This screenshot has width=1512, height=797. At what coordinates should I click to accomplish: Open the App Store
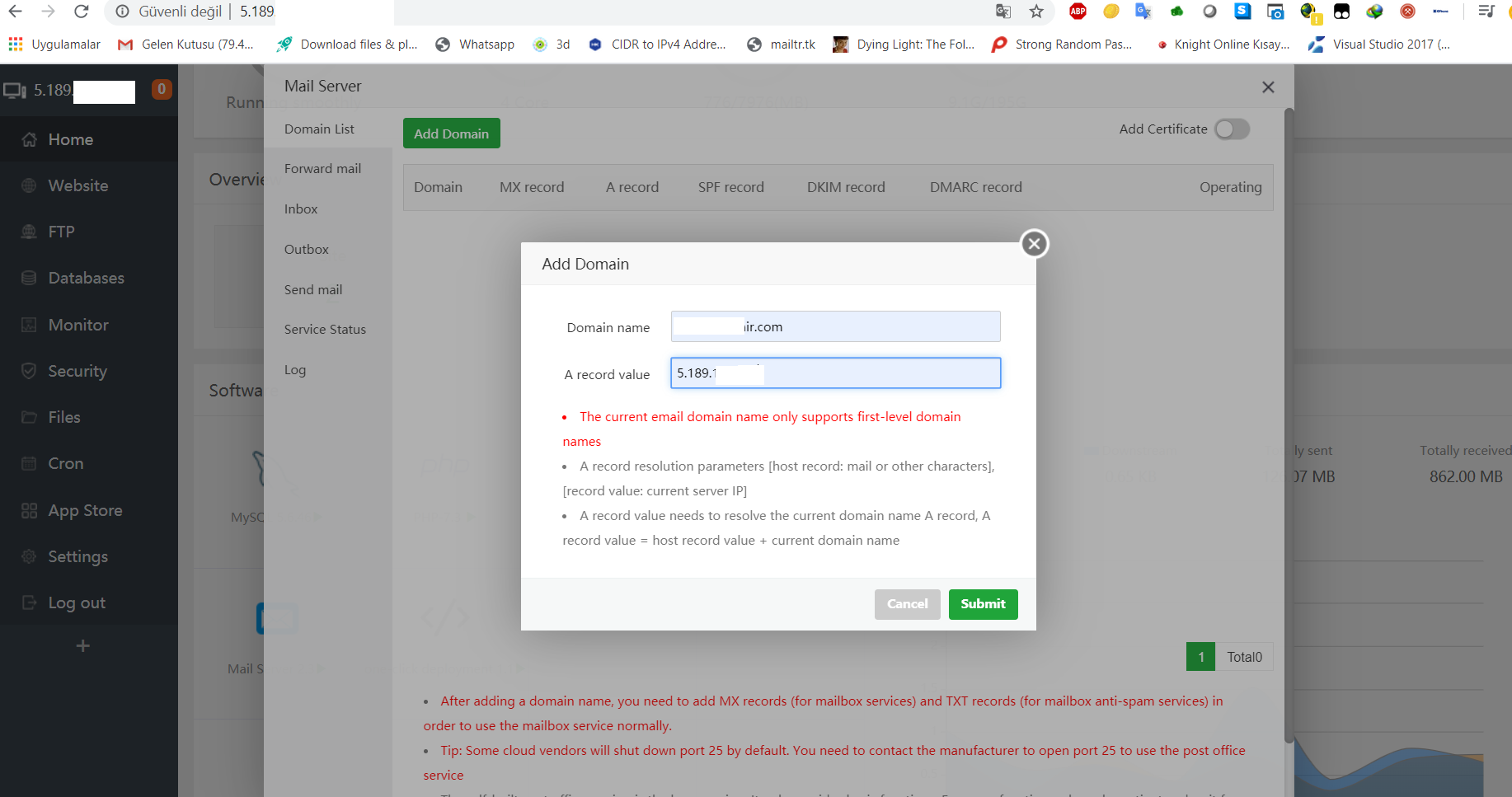(x=84, y=510)
